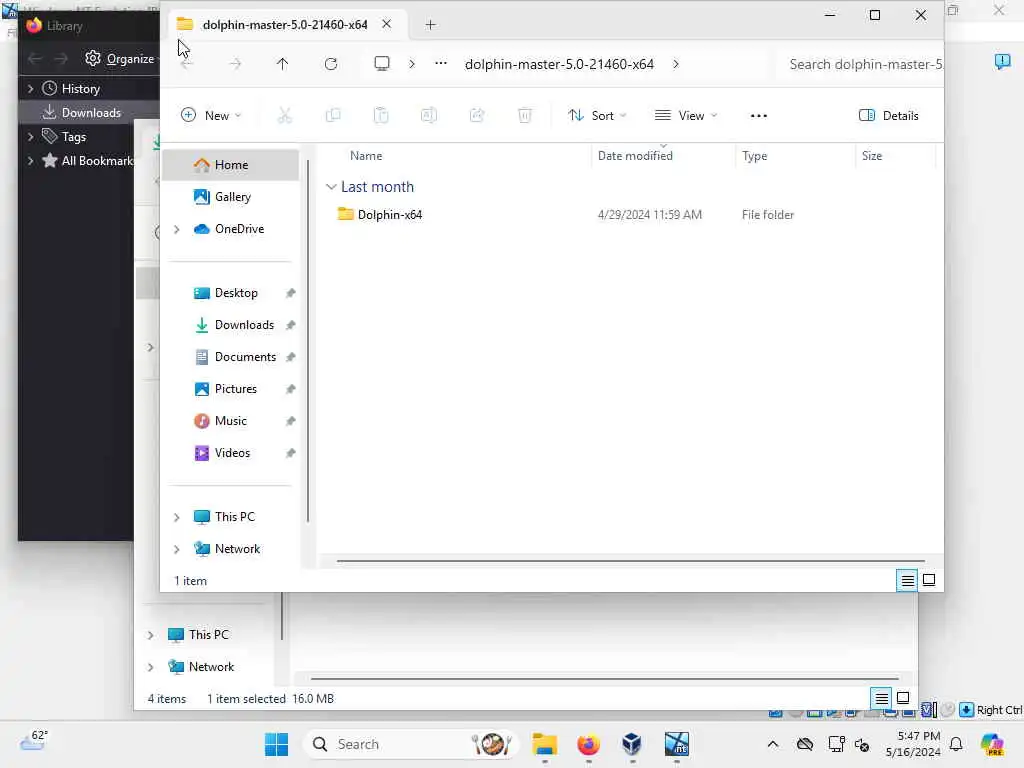Open the New dropdown menu
The width and height of the screenshot is (1024, 768).
pos(210,116)
